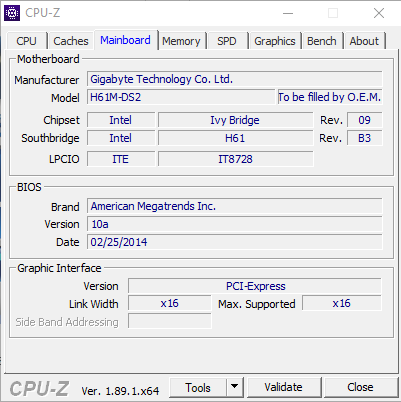
Task: Click the Tools button
Action: [198, 387]
